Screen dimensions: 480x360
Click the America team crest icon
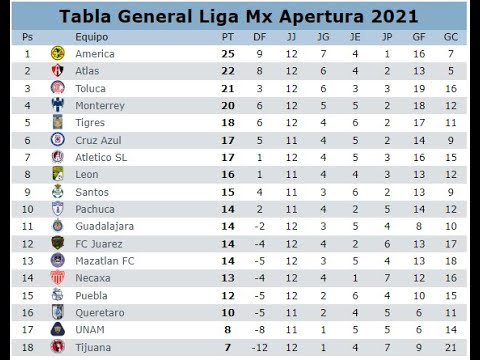[x=58, y=53]
